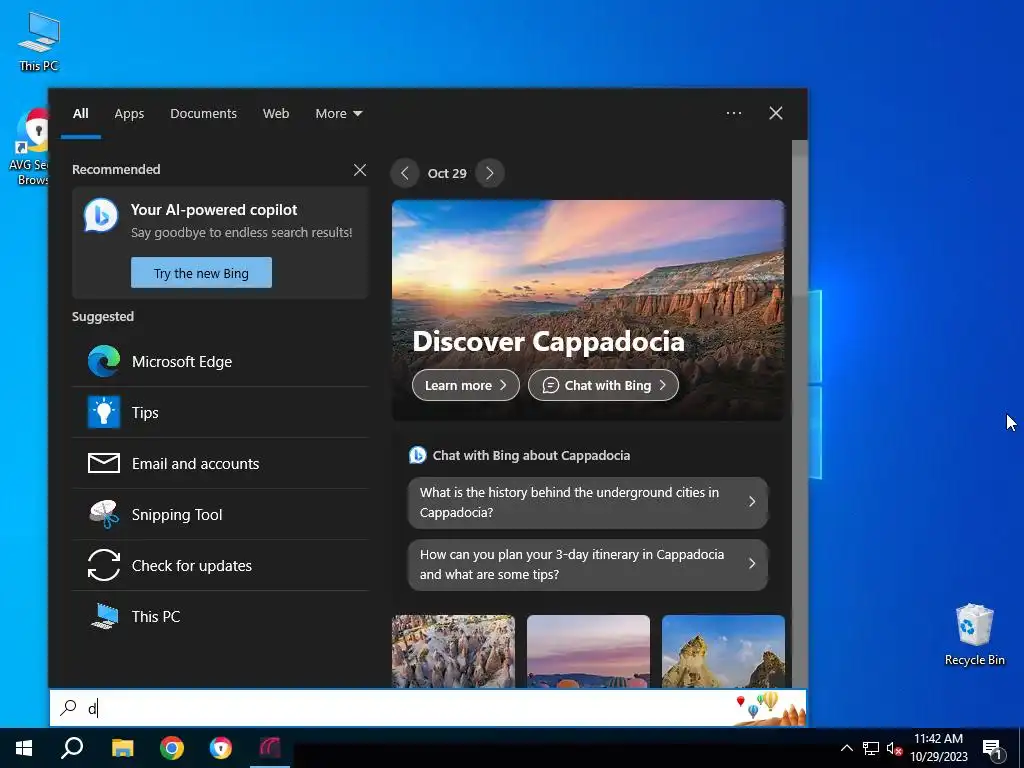Click the search magnifier in search box

coord(69,707)
